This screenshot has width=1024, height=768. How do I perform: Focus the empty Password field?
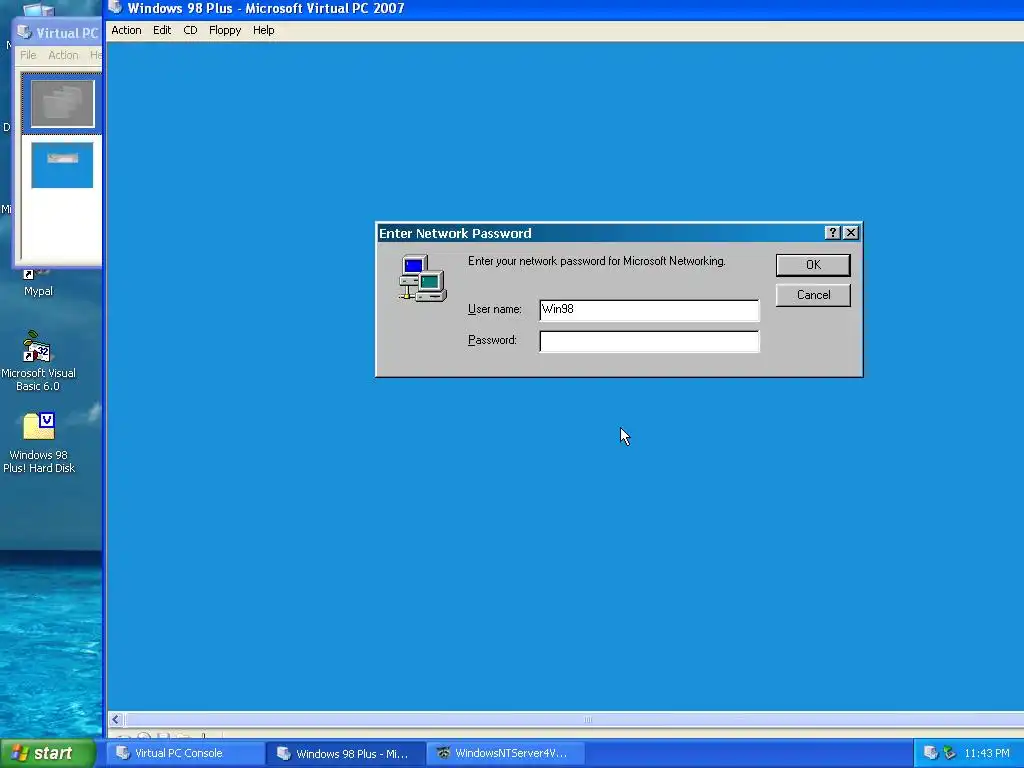(x=649, y=341)
